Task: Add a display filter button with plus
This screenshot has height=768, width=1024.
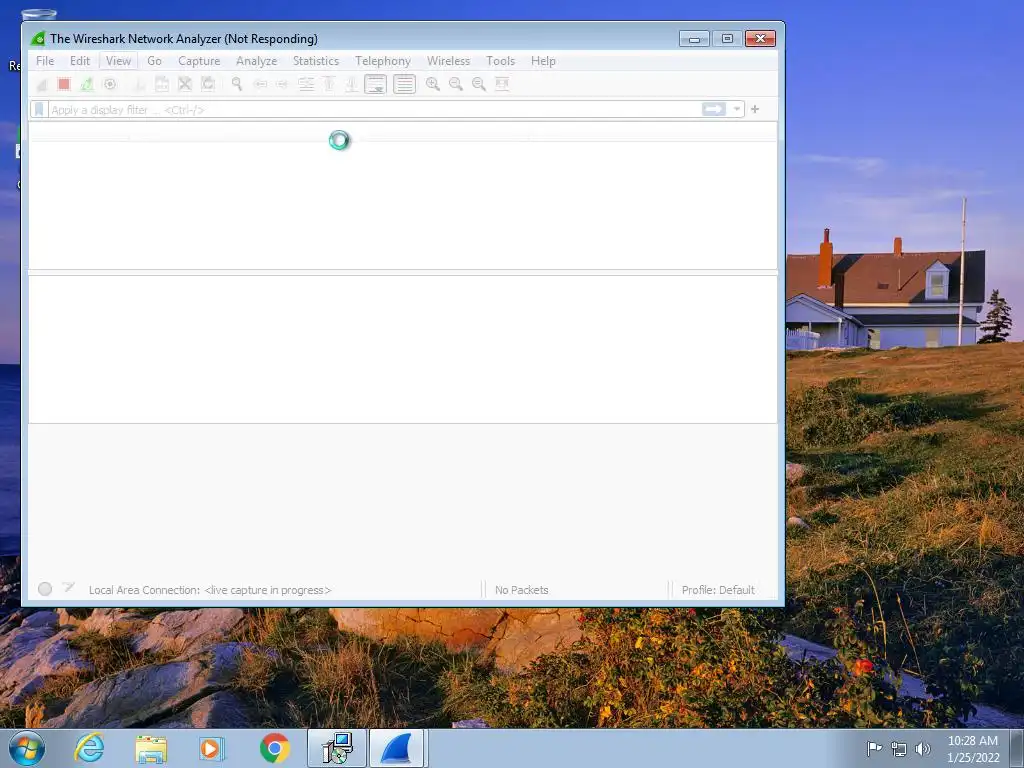Action: (x=755, y=109)
